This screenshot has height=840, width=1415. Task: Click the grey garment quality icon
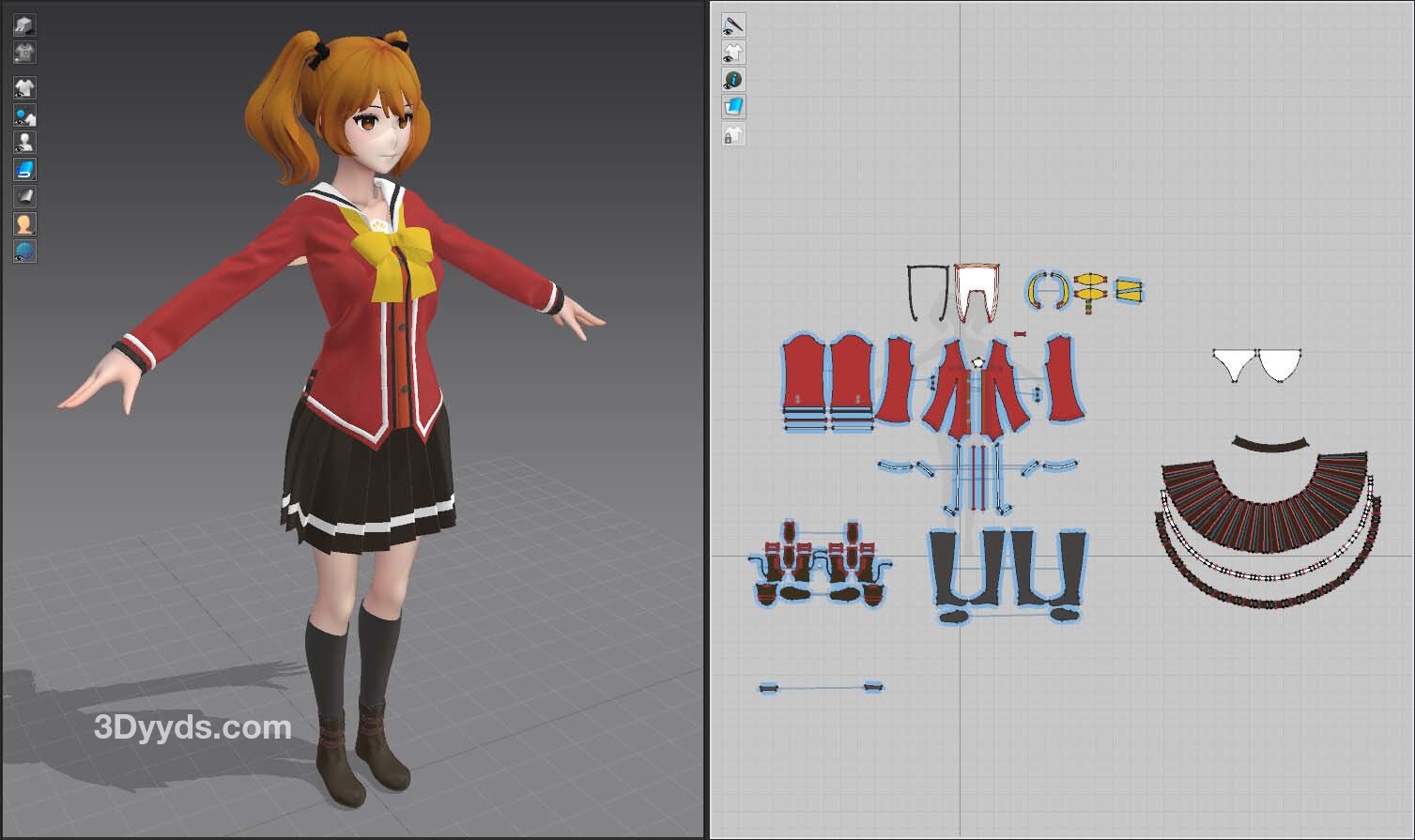[x=24, y=52]
